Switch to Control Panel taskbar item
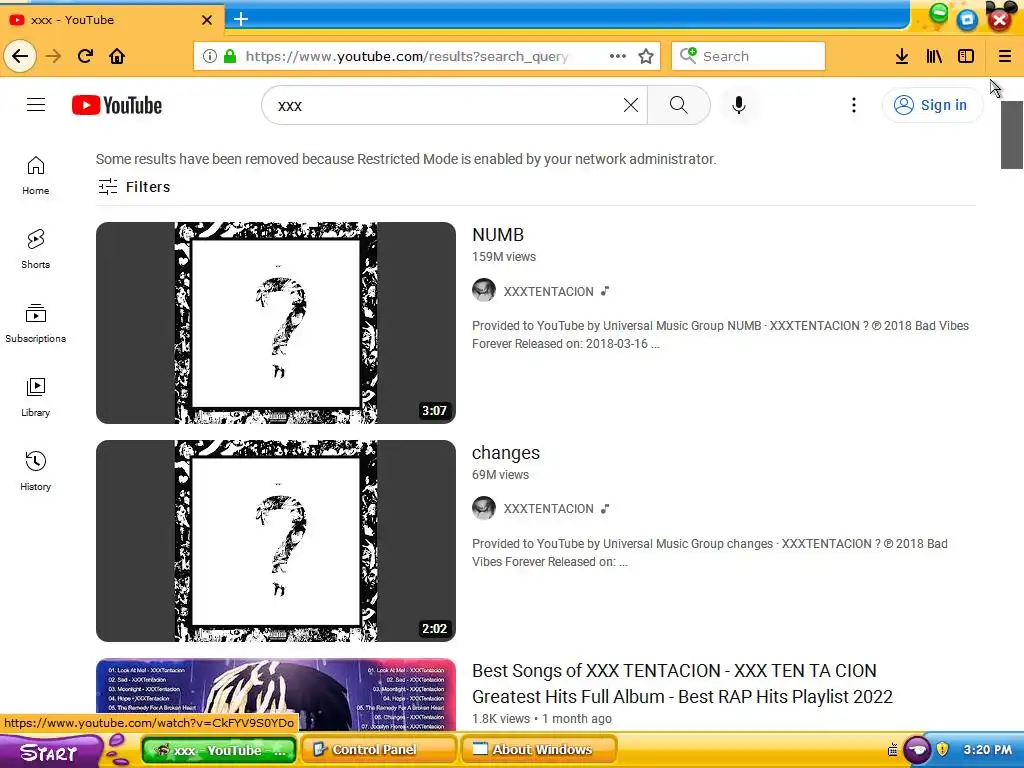Image resolution: width=1024 pixels, height=768 pixels. pyautogui.click(x=379, y=750)
